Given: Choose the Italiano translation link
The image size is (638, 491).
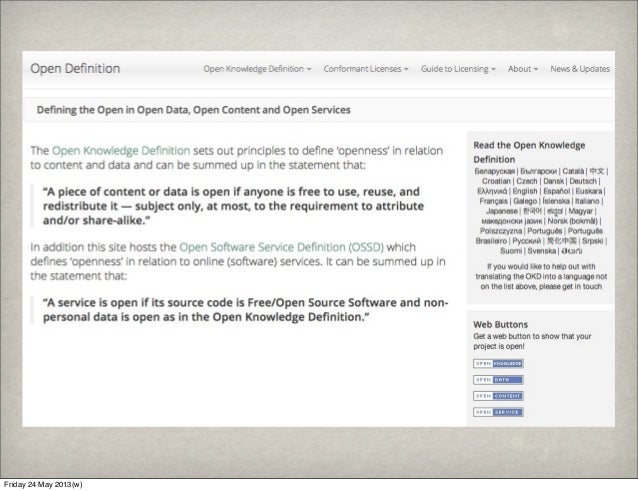Looking at the screenshot, I should (x=587, y=201).
